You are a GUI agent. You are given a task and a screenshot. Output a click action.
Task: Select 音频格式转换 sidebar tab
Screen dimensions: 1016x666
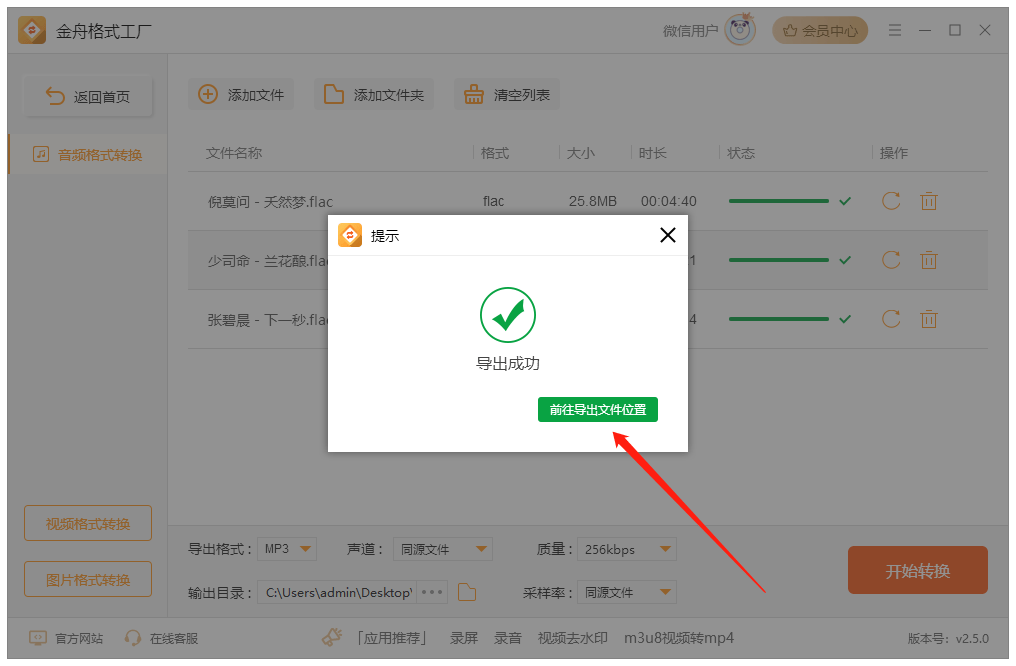coord(88,155)
